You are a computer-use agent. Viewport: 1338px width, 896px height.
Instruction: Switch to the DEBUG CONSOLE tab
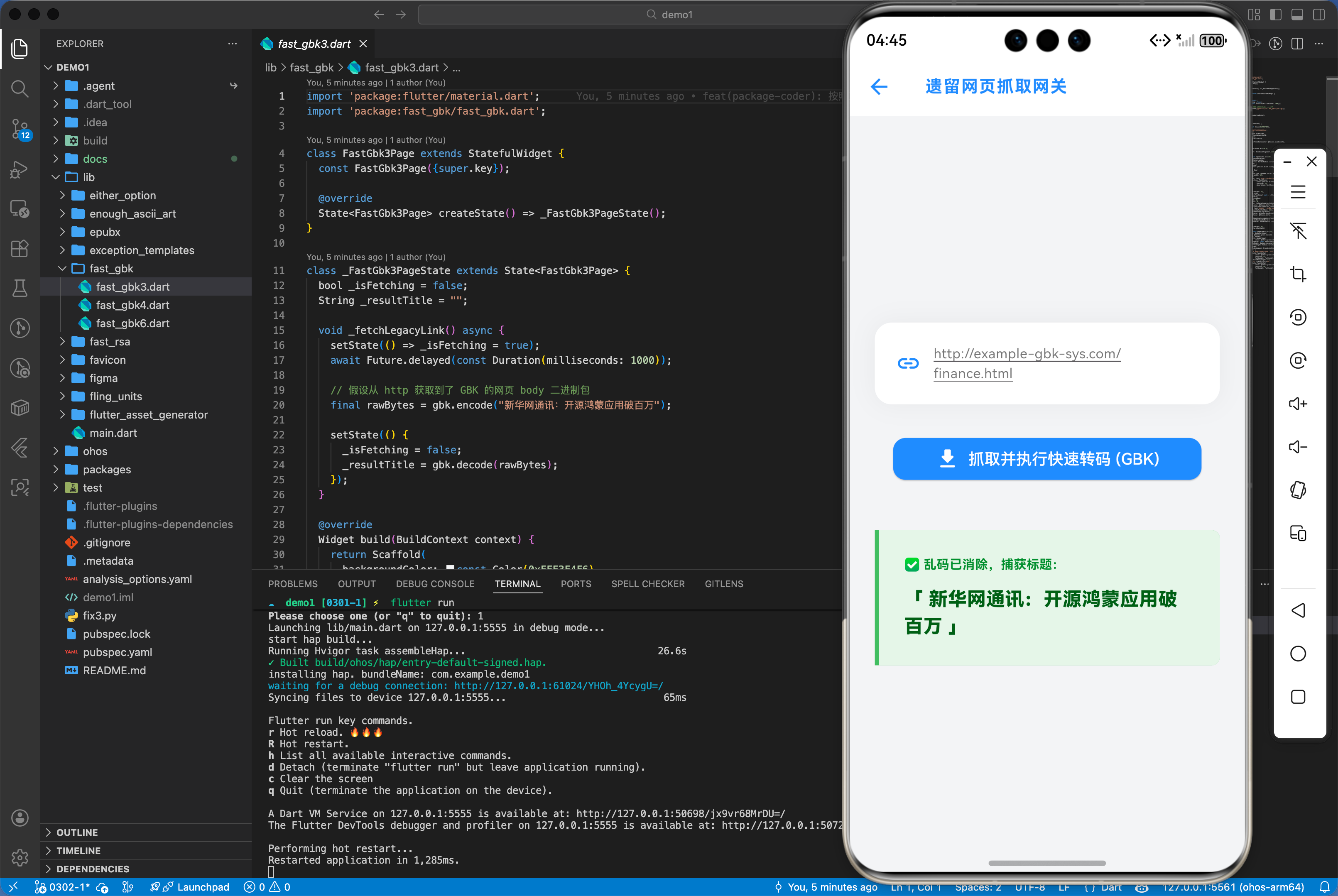[x=435, y=583]
